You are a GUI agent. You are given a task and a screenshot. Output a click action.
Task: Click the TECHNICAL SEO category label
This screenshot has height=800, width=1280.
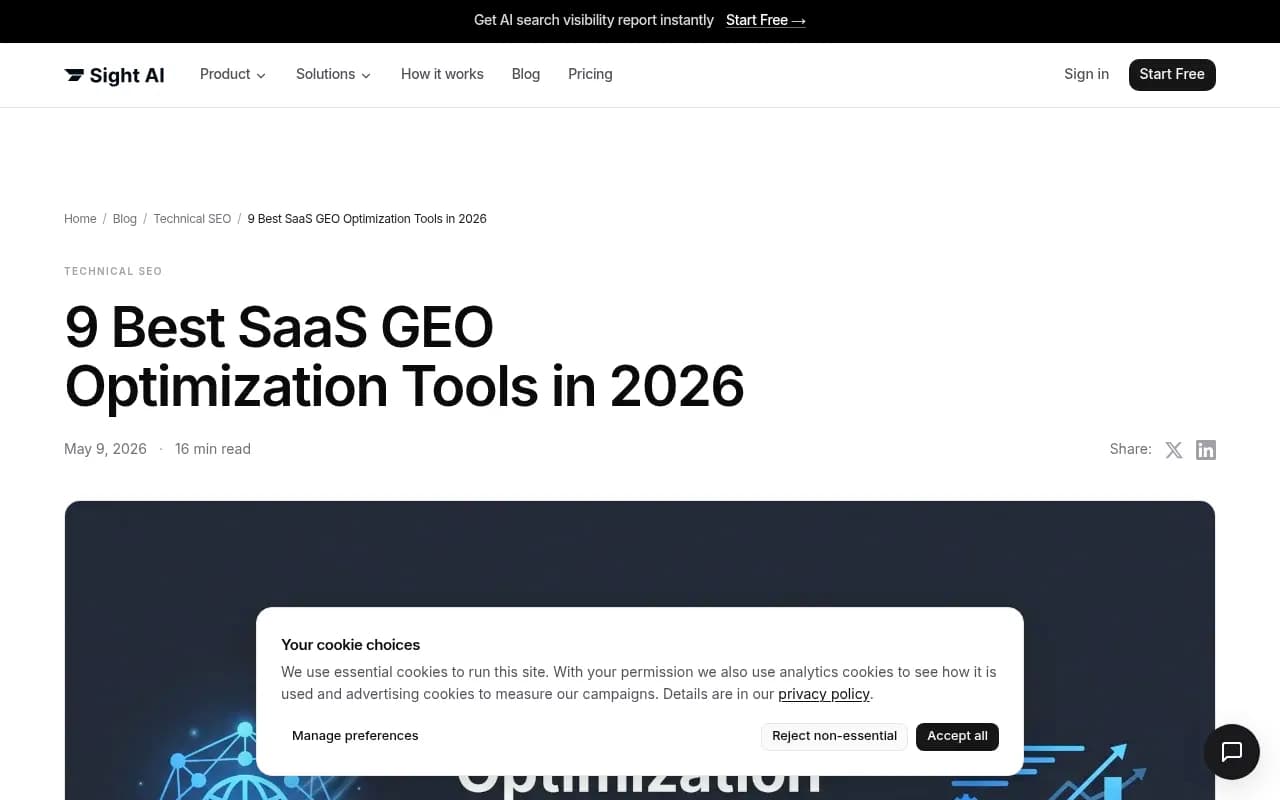pyautogui.click(x=113, y=271)
